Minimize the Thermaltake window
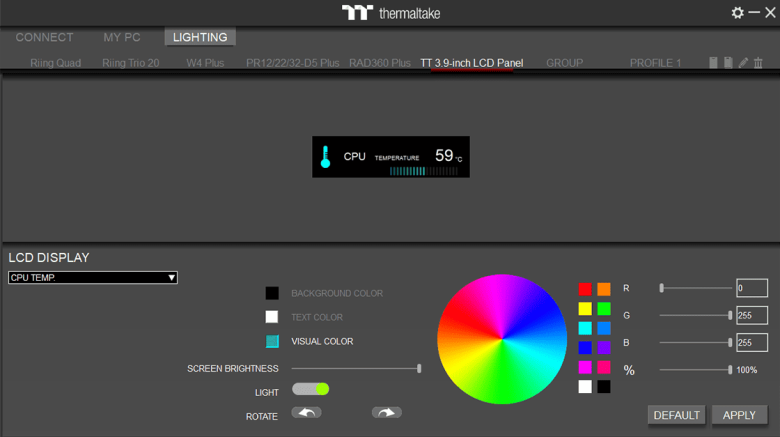Viewport: 780px width, 437px height. [x=754, y=12]
